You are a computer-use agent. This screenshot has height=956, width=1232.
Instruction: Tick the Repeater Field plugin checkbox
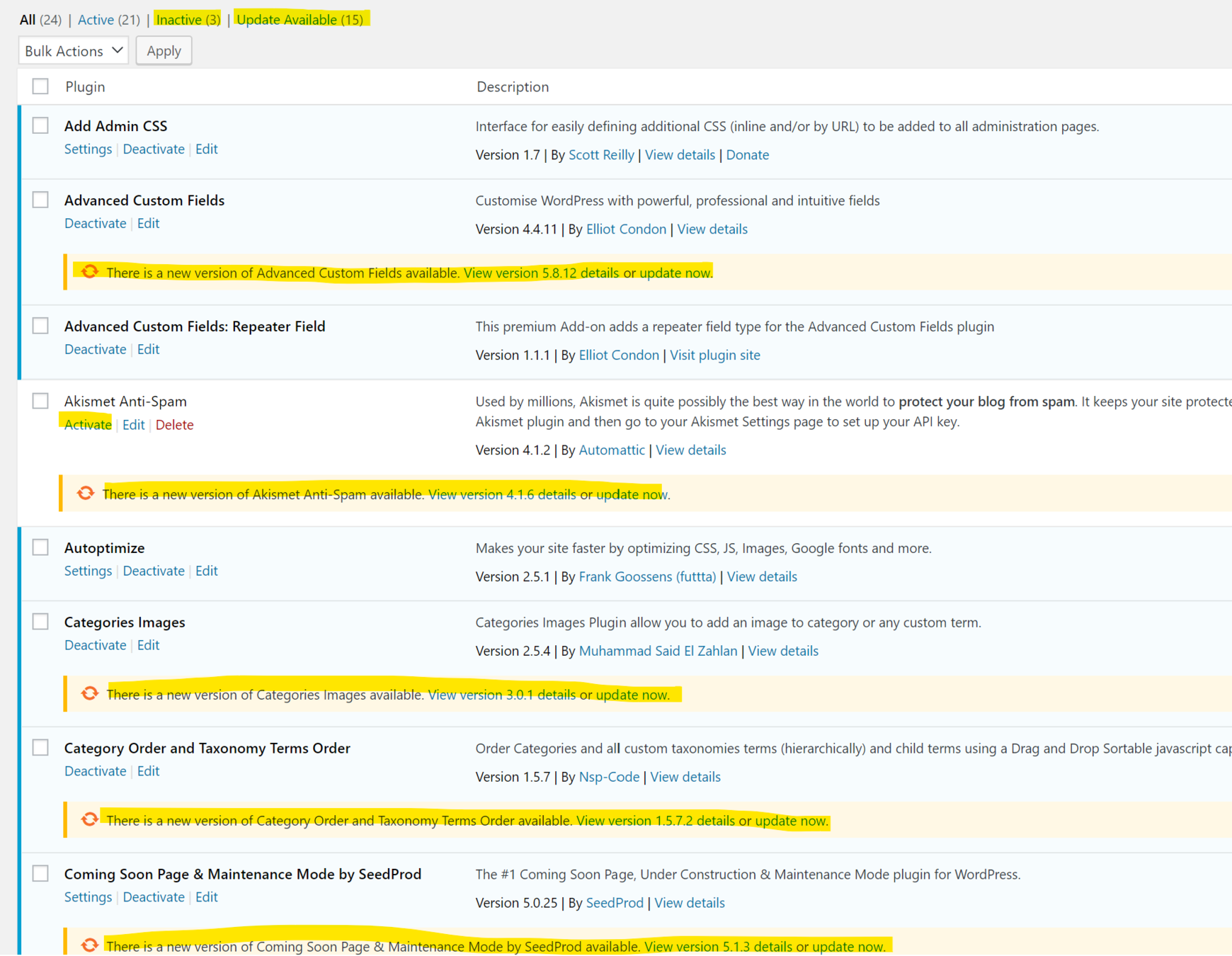point(40,326)
